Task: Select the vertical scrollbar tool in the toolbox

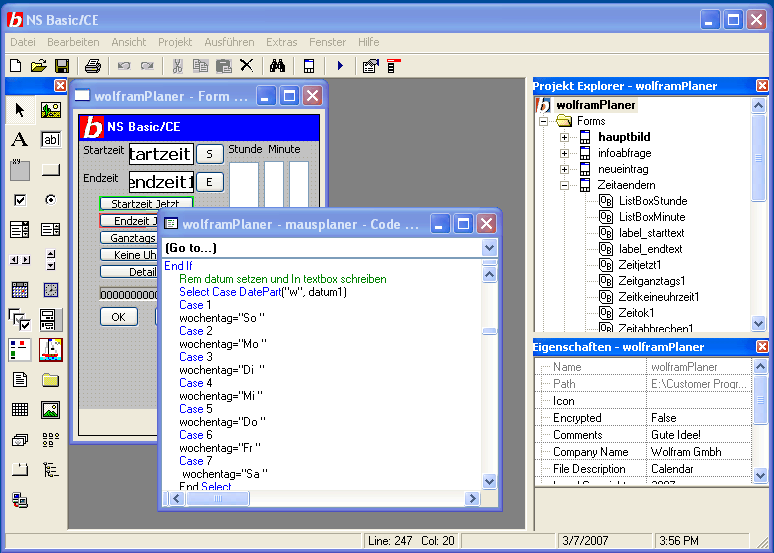Action: tap(50, 260)
